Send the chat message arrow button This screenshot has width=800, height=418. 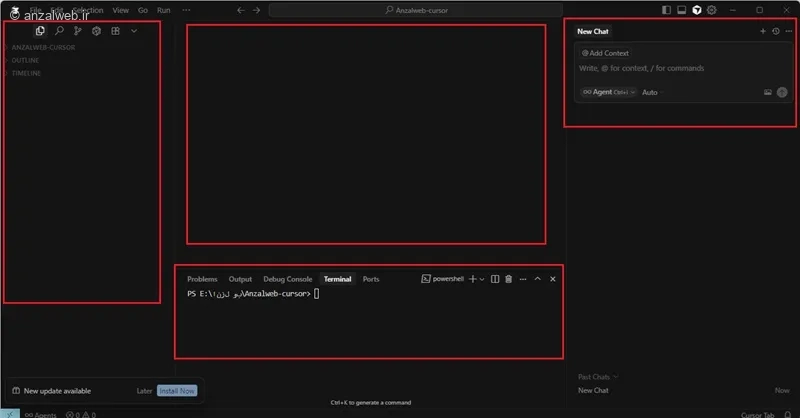pyautogui.click(x=782, y=92)
